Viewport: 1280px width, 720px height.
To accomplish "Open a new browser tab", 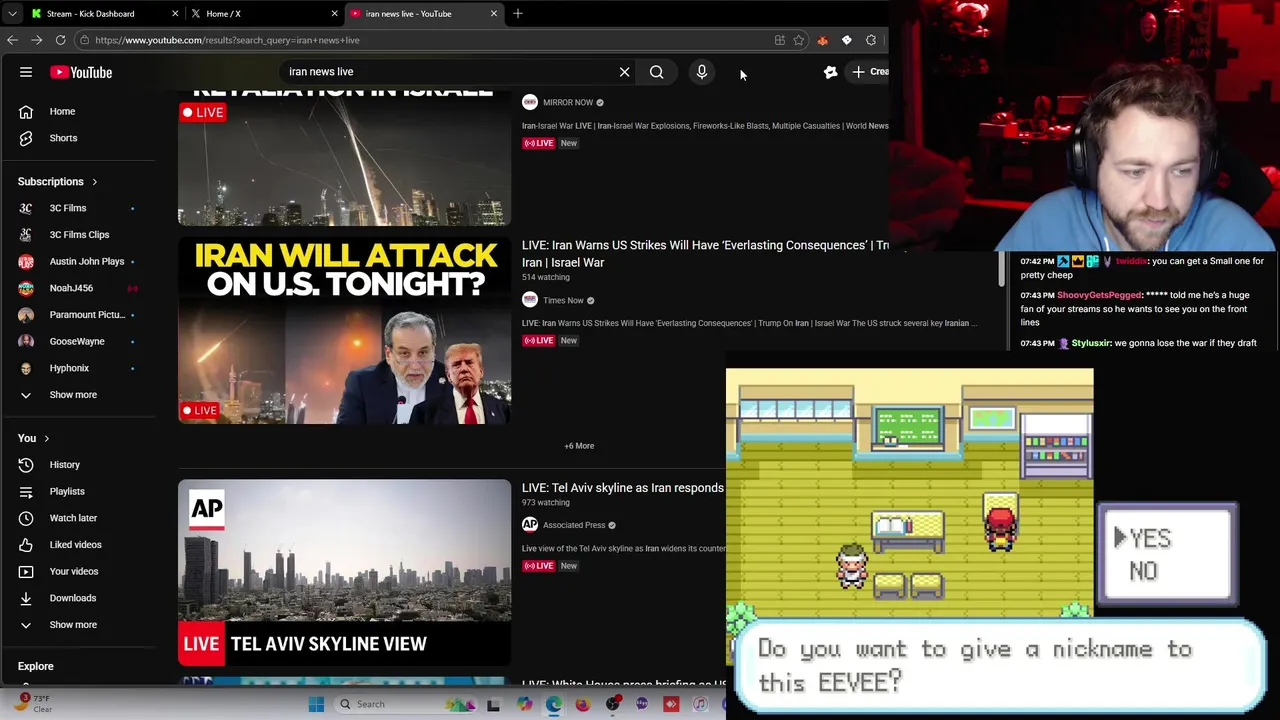I will tap(518, 14).
